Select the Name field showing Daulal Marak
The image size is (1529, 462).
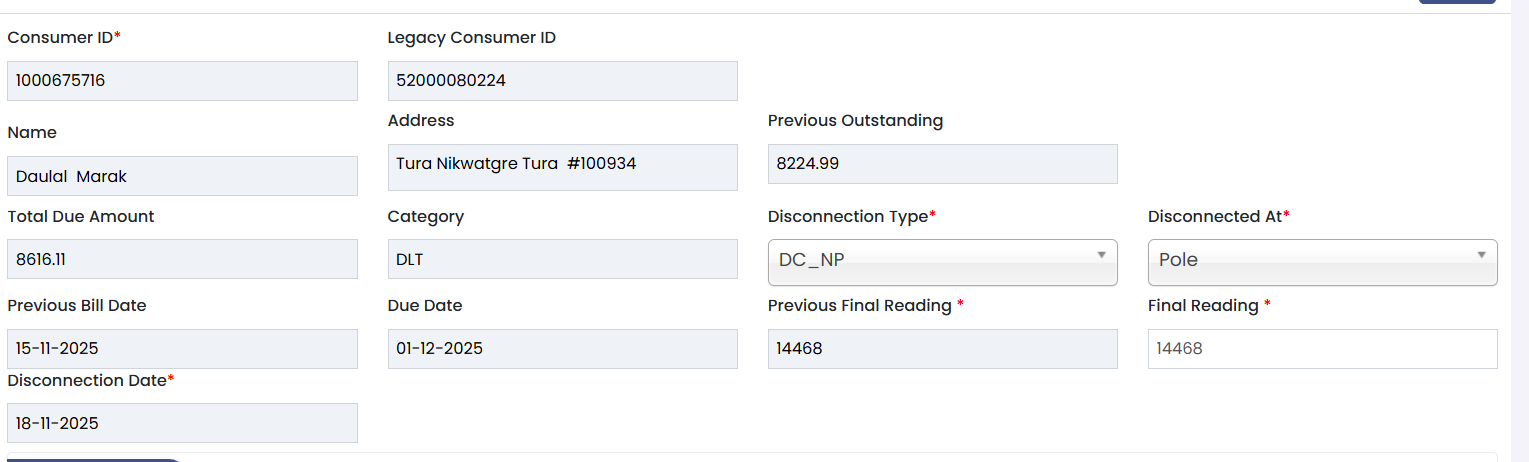[182, 176]
